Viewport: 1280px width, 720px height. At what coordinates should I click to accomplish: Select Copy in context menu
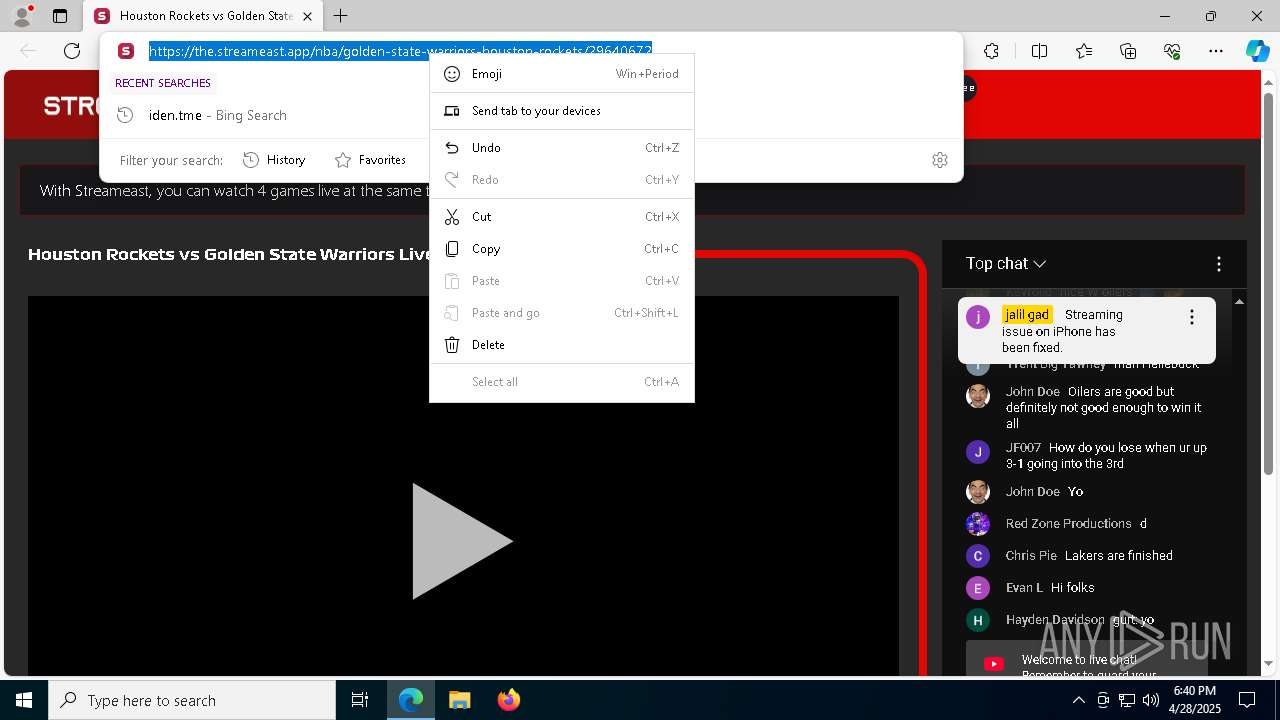point(562,249)
